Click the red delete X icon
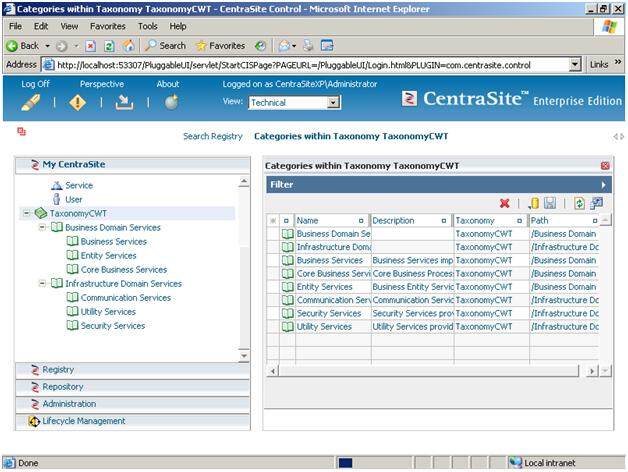 click(x=505, y=204)
